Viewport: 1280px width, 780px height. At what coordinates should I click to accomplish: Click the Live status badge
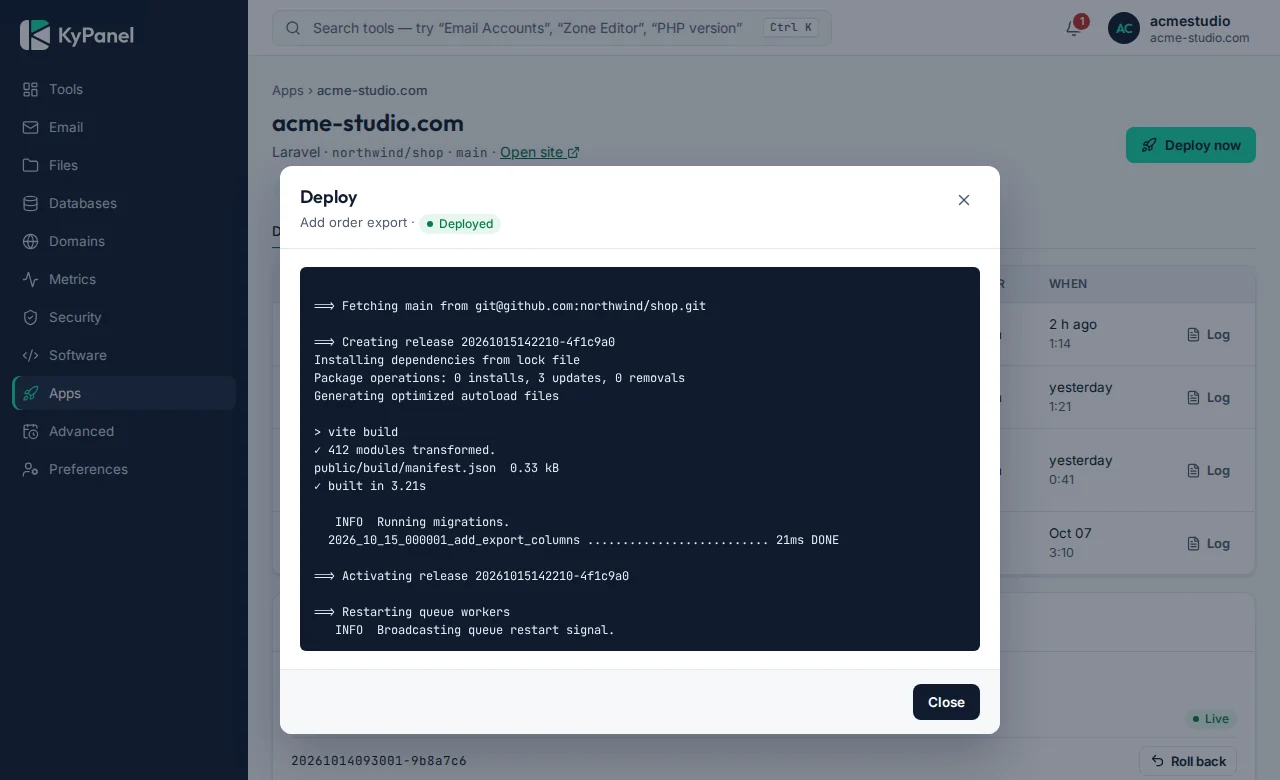1211,718
